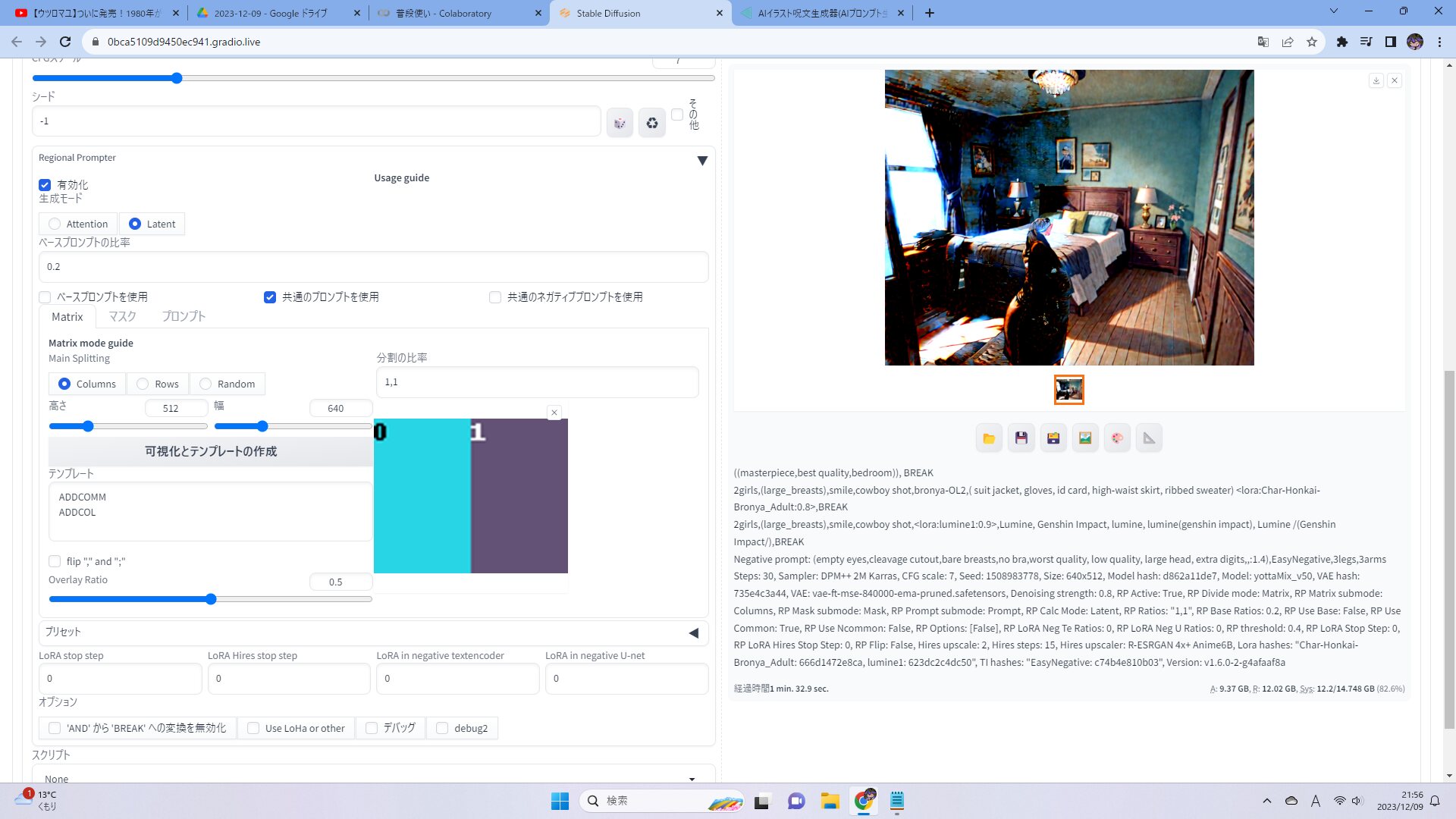Screen dimensions: 1456x819
Task: Open output folder with folder icon
Action: 989,438
